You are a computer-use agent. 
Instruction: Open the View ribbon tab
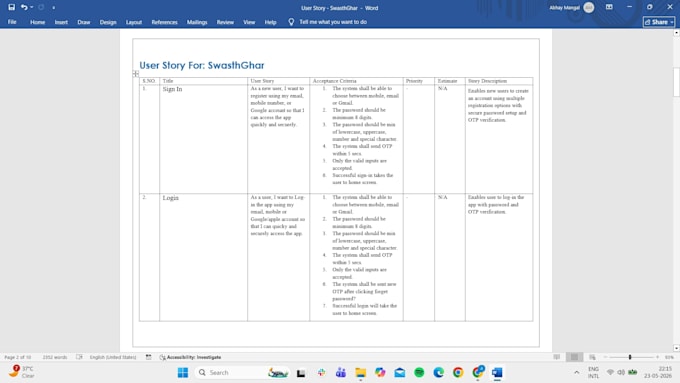click(x=249, y=22)
